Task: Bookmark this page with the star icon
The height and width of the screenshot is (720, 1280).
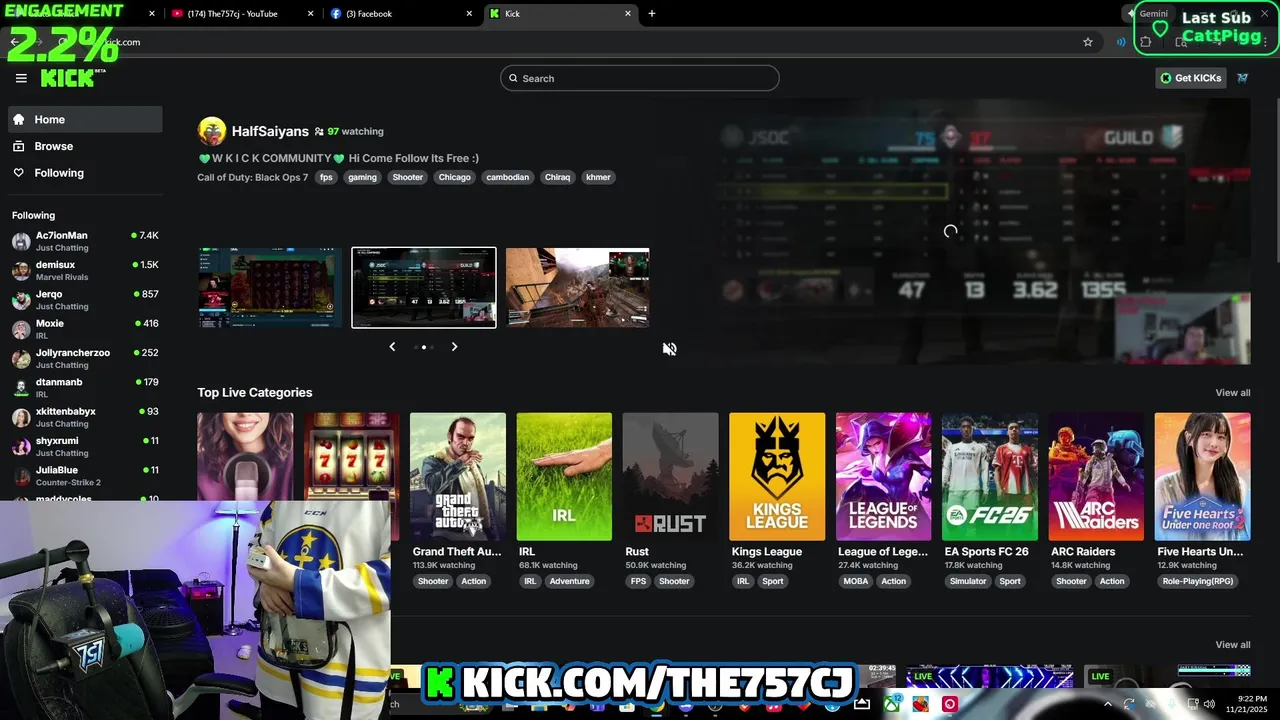Action: (x=1088, y=42)
